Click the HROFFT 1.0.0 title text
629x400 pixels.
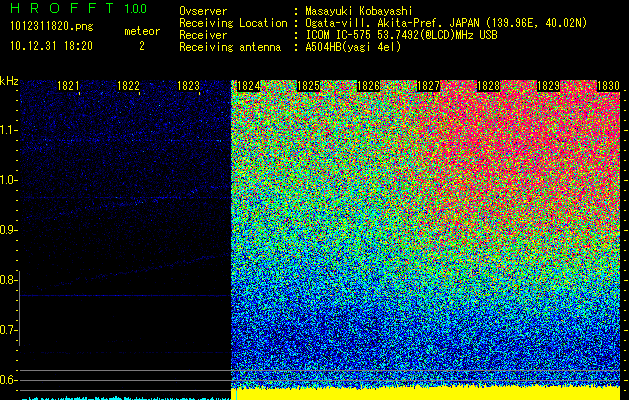click(79, 8)
